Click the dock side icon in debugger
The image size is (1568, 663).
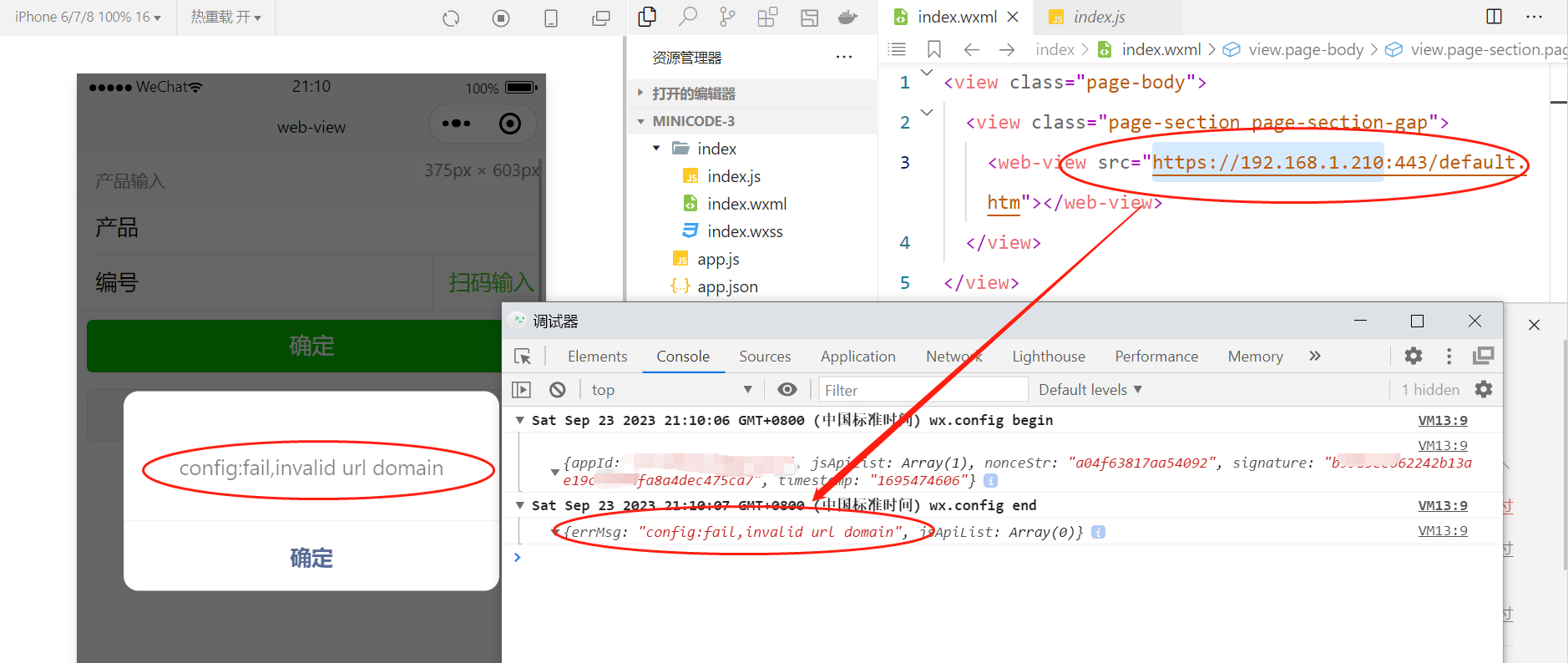click(1484, 356)
